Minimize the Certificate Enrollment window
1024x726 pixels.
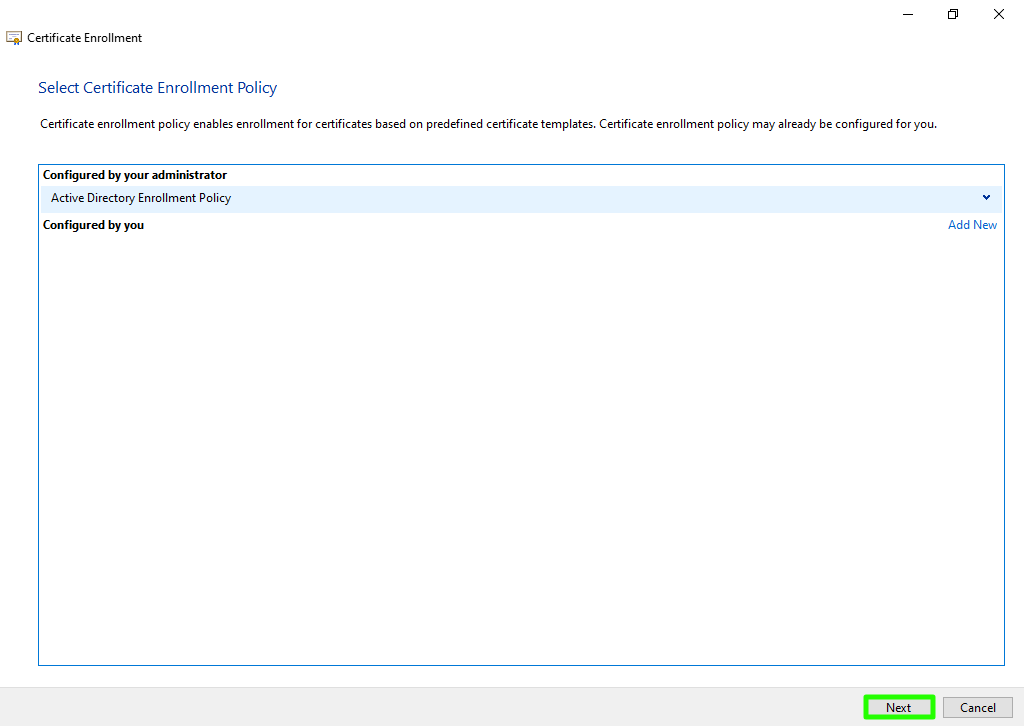pyautogui.click(x=908, y=14)
